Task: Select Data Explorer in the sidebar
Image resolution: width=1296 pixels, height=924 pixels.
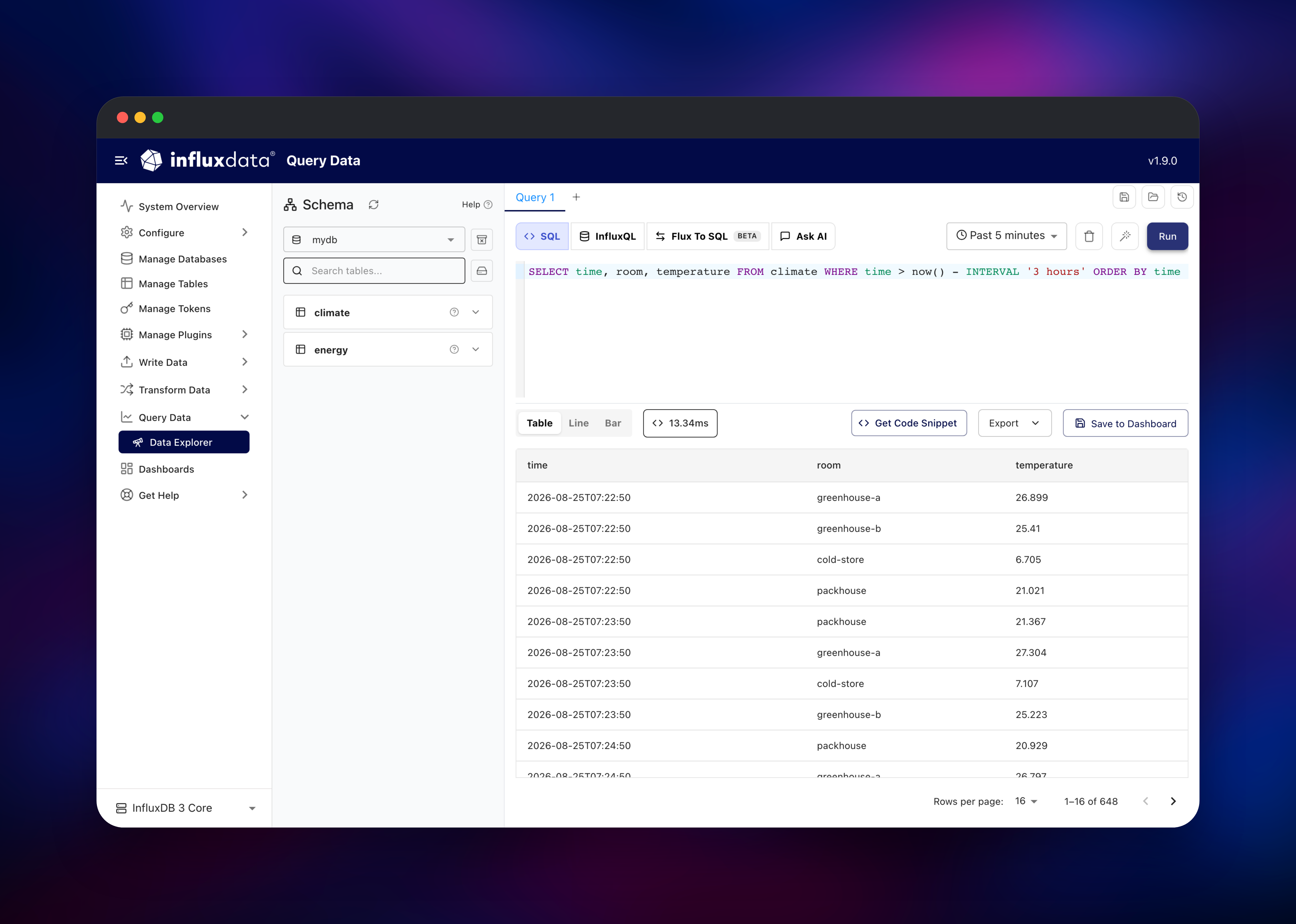Action: point(184,442)
